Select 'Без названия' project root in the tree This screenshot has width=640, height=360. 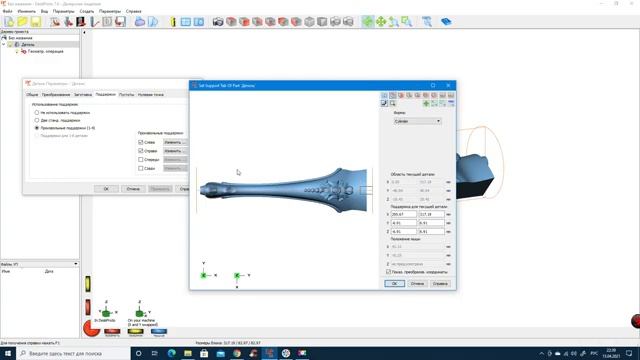click(20, 38)
